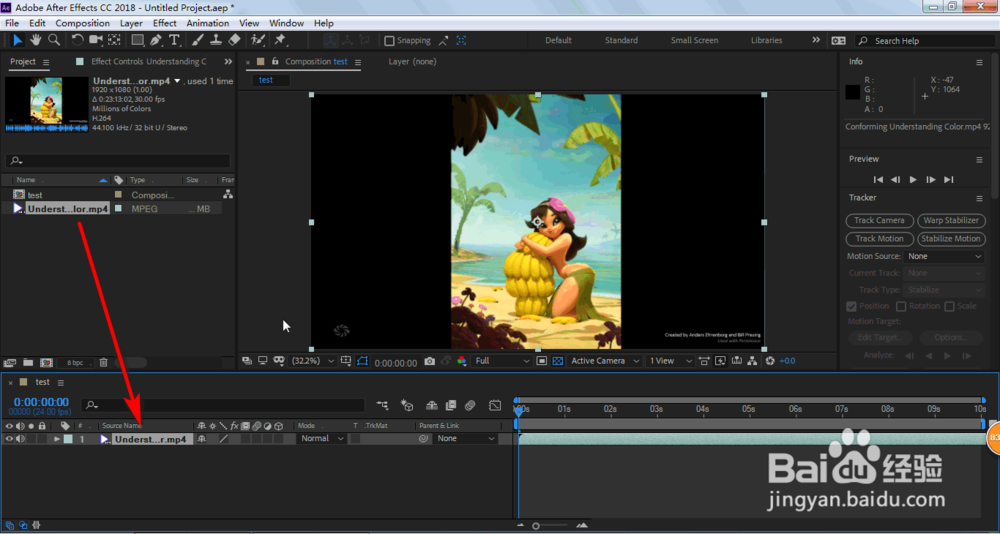Viewport: 1000px width, 534px height.
Task: Open the Graph Editor
Action: pos(496,404)
